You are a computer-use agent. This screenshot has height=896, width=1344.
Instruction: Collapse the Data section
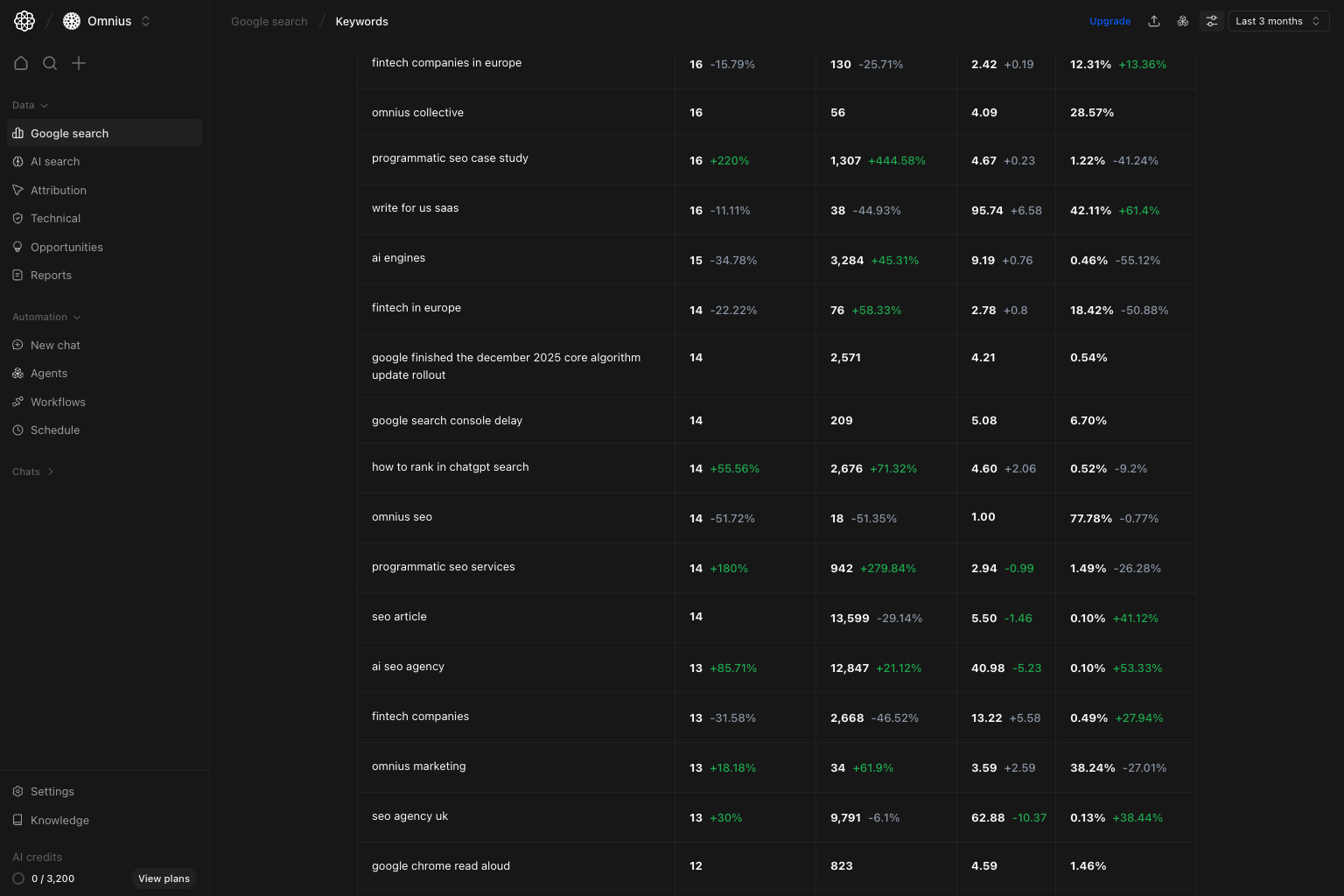[x=30, y=105]
